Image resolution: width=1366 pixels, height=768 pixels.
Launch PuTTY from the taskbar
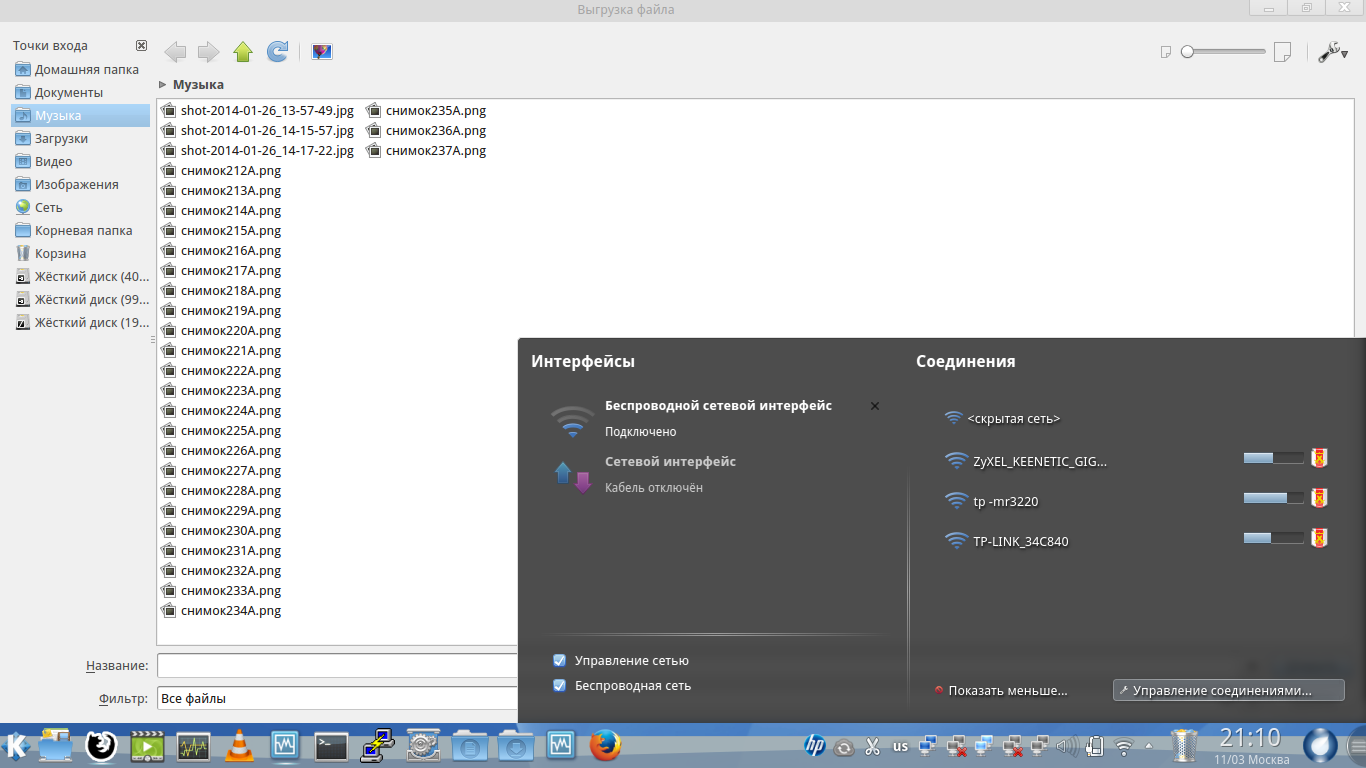376,746
